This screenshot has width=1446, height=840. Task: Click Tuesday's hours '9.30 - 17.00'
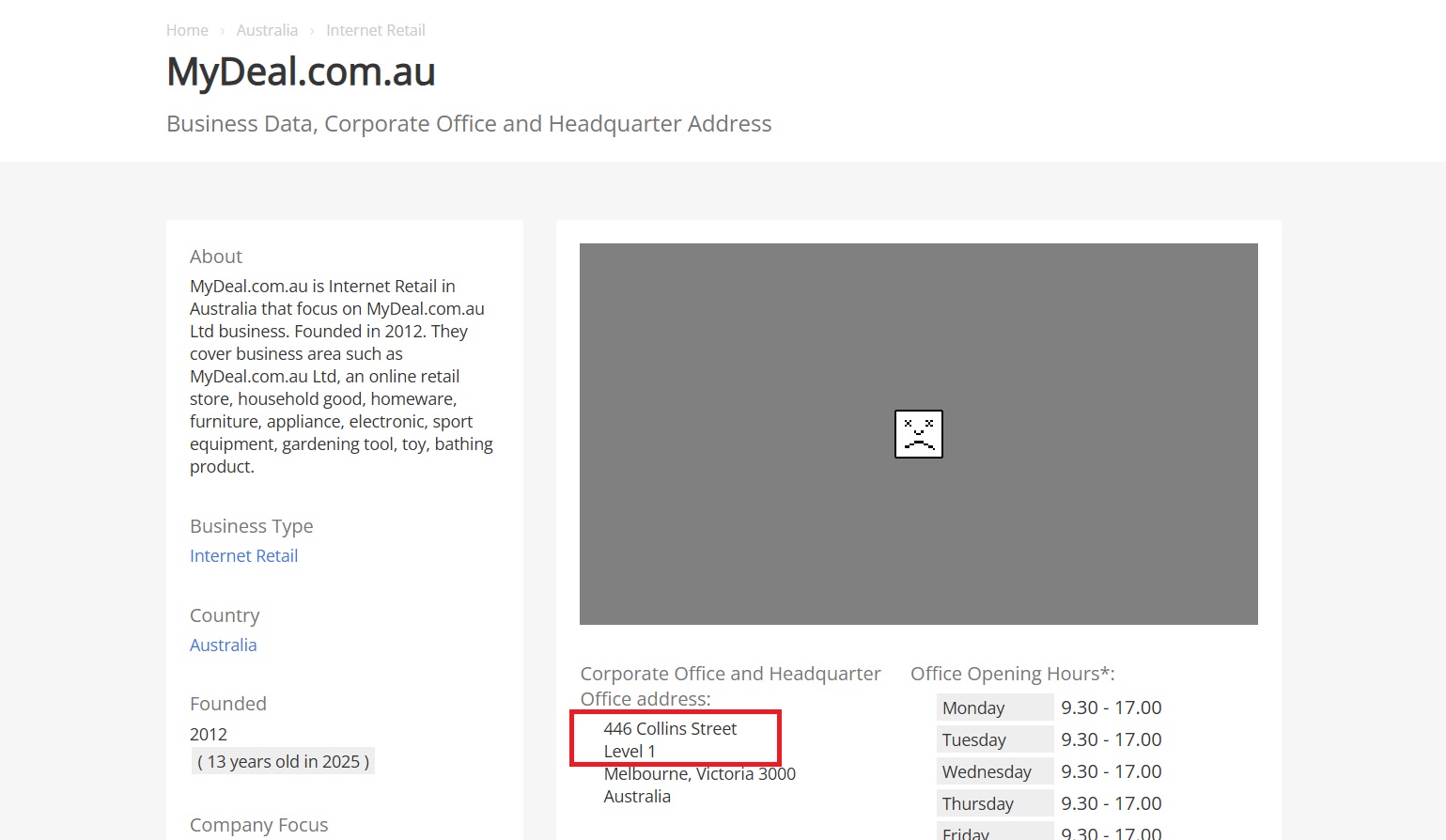pyautogui.click(x=1112, y=739)
